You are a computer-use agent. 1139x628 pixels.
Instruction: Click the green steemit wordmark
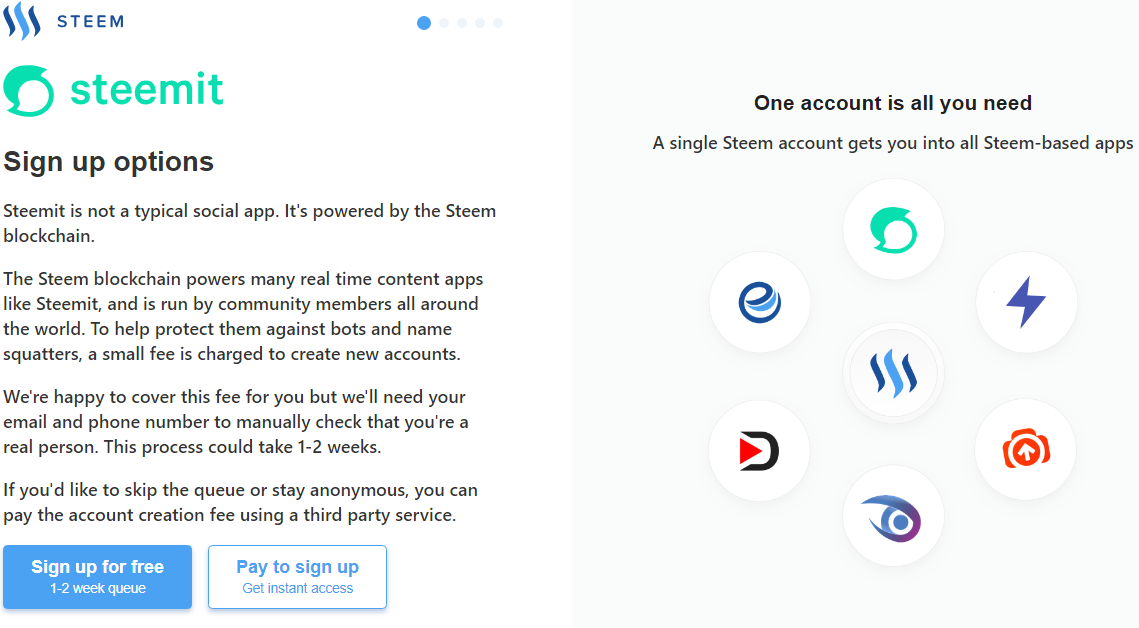pos(147,90)
